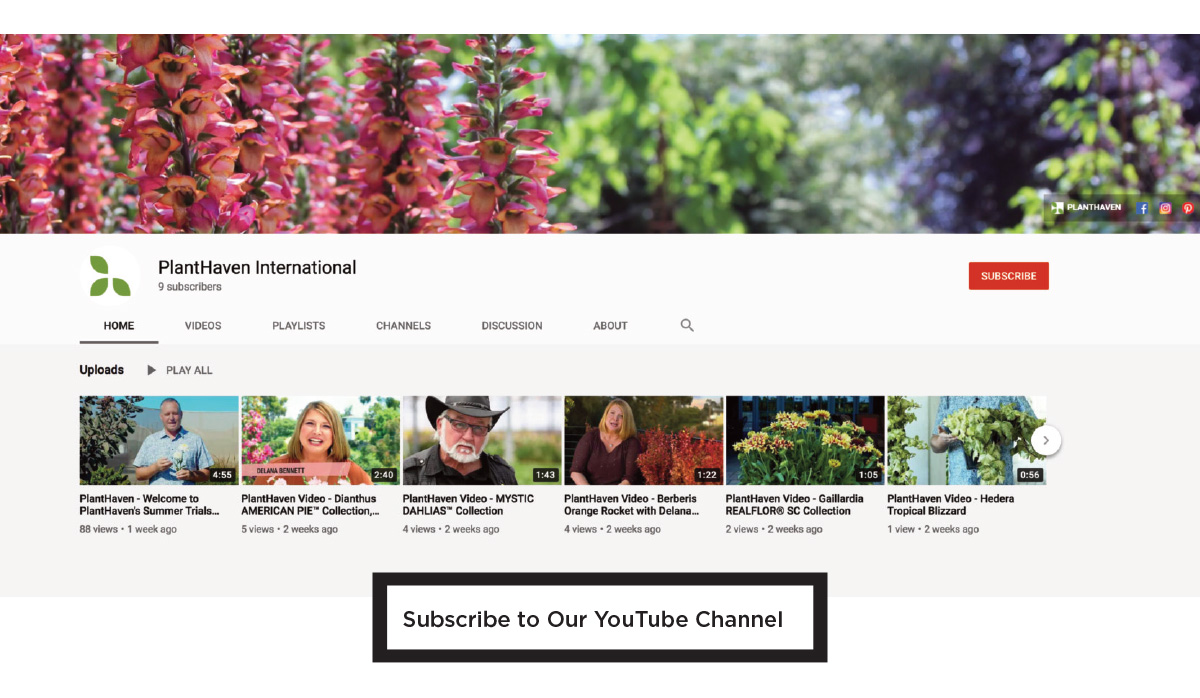Click the Uploads section heading
Image resolution: width=1200 pixels, height=698 pixels.
pyautogui.click(x=102, y=370)
